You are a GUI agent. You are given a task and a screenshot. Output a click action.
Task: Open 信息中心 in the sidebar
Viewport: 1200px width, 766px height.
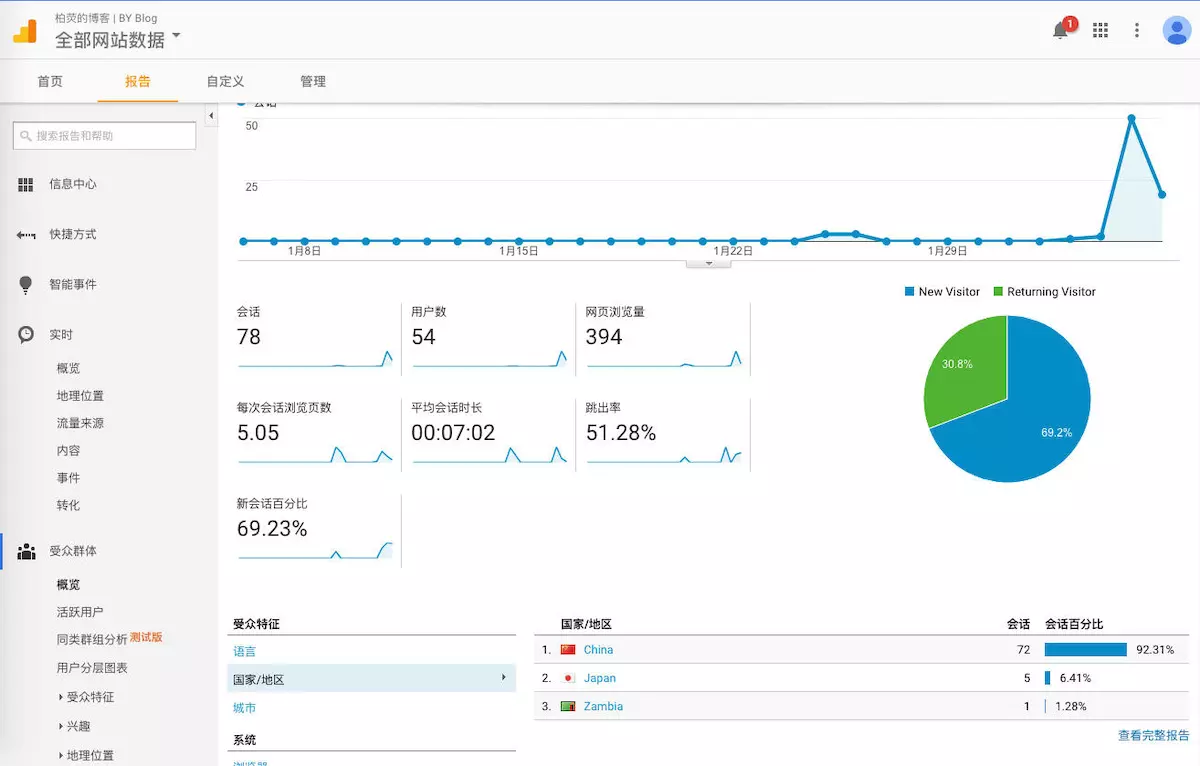(x=73, y=184)
